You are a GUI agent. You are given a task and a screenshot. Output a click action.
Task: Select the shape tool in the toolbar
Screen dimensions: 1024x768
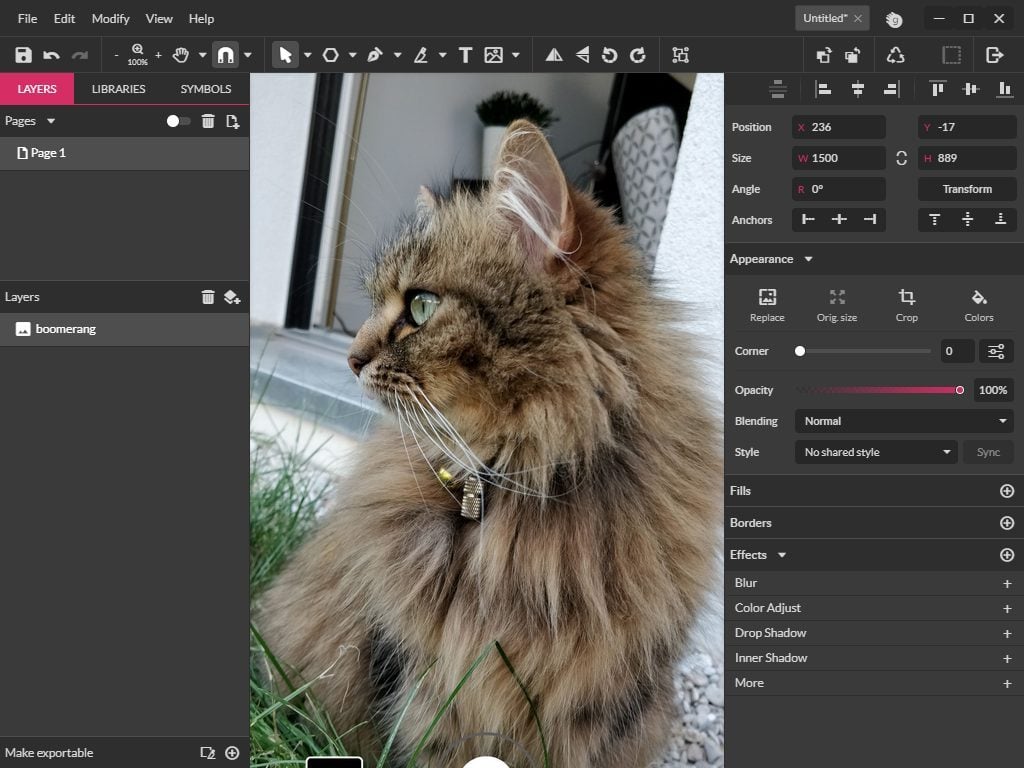[330, 55]
